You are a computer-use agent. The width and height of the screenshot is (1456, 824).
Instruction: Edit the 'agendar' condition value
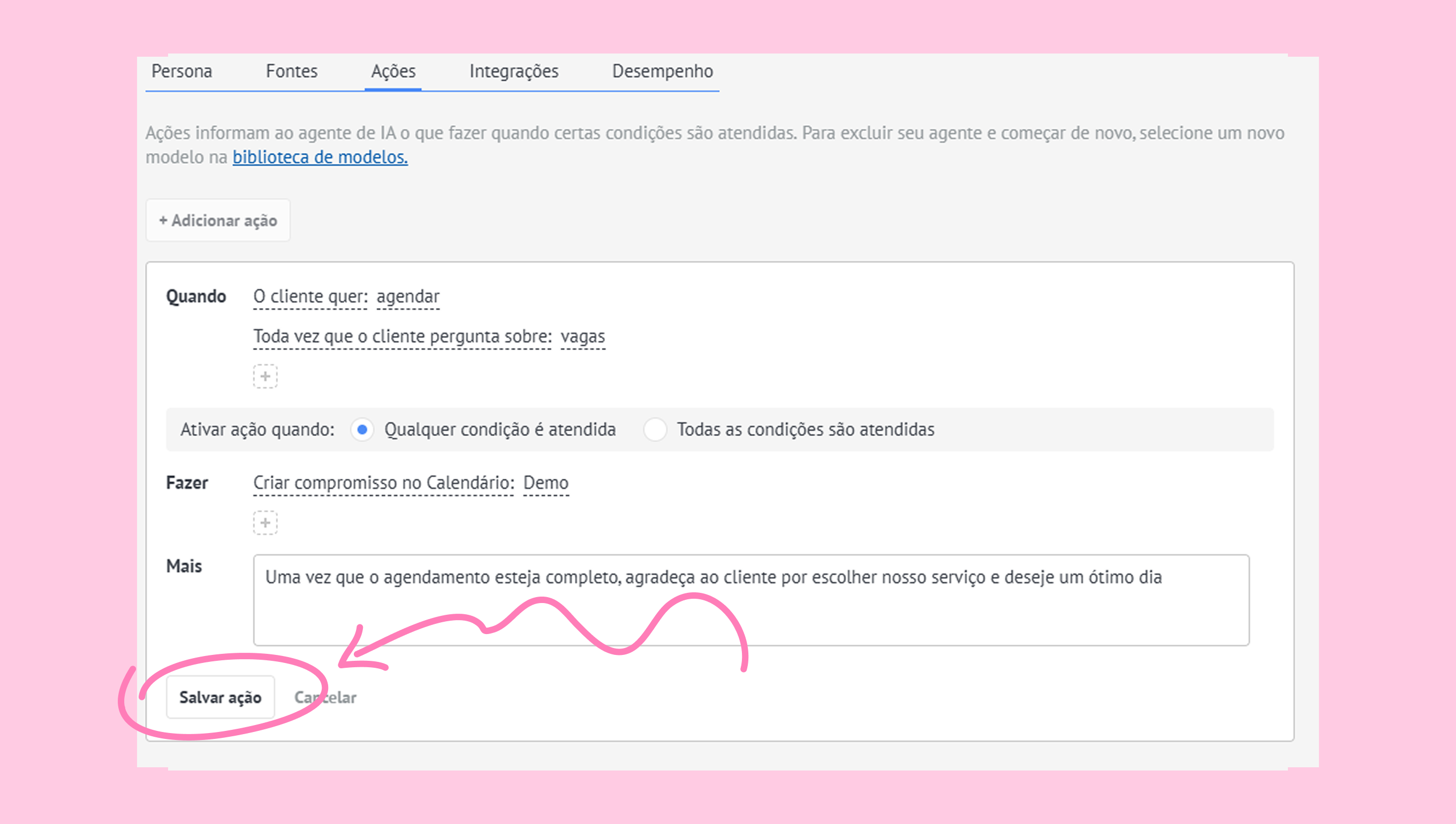click(x=407, y=296)
